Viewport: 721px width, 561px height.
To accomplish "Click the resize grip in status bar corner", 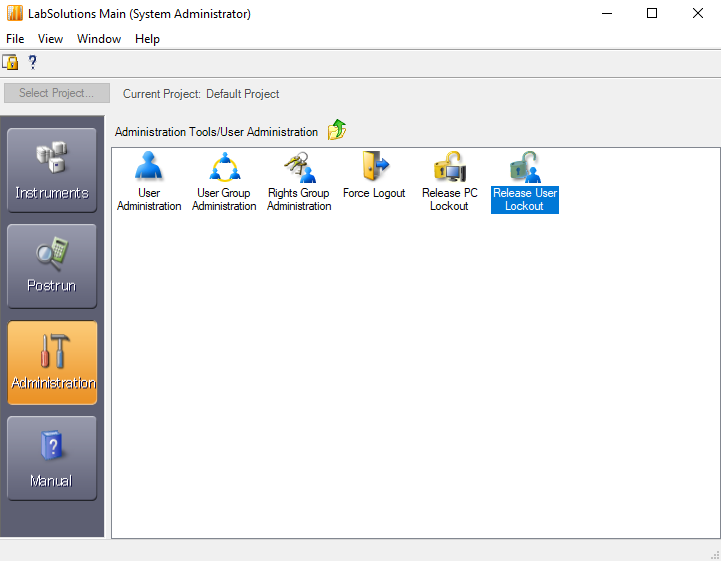I will [715, 555].
